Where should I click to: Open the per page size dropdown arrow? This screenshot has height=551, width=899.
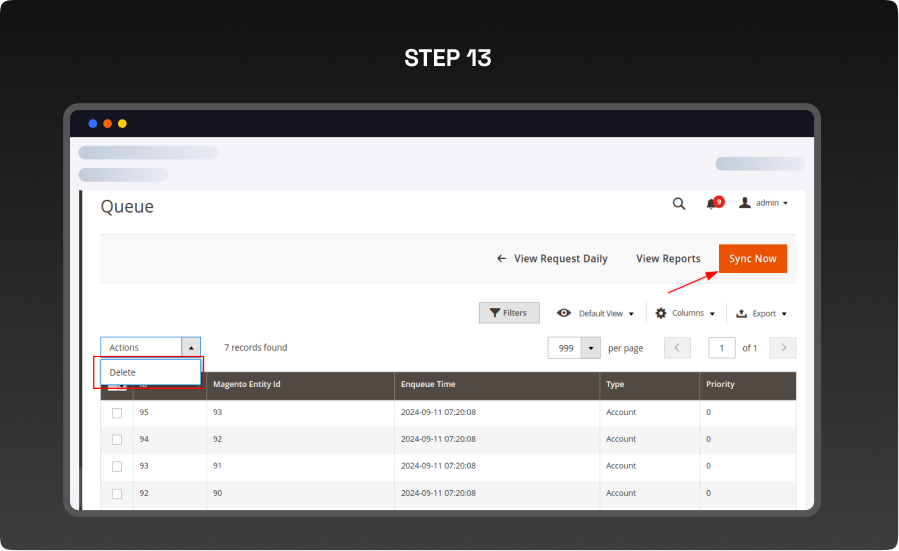pyautogui.click(x=590, y=348)
